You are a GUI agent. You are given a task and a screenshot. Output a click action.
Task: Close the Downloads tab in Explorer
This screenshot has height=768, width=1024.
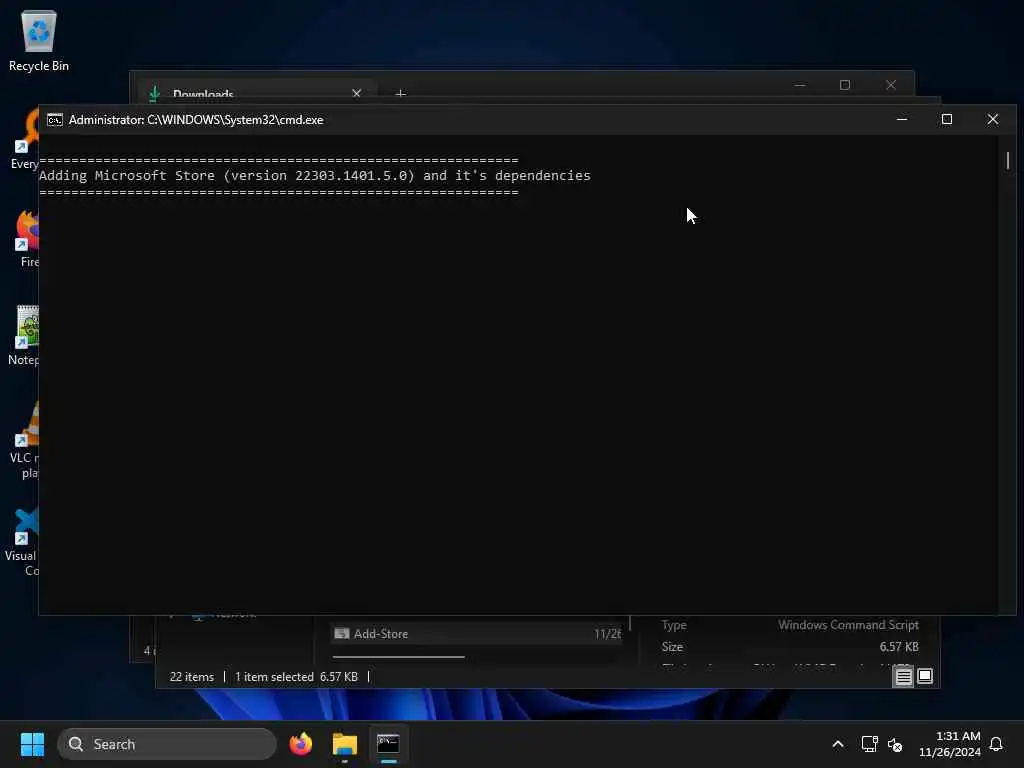click(x=357, y=93)
